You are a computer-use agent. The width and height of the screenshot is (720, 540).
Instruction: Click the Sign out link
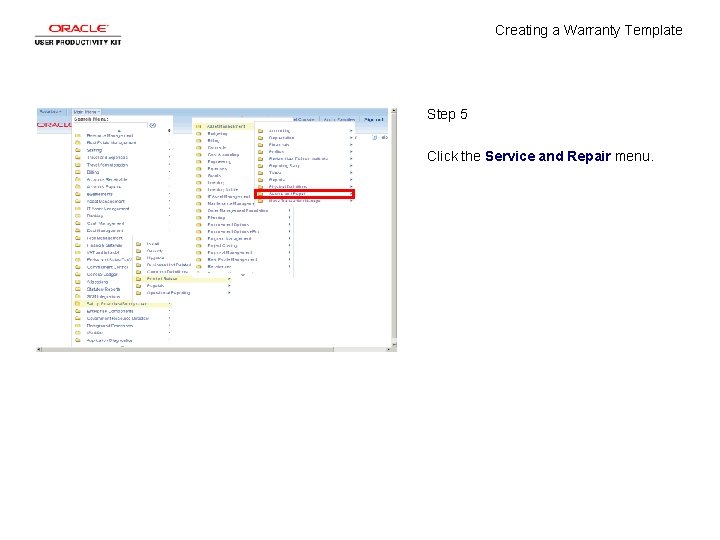[373, 119]
